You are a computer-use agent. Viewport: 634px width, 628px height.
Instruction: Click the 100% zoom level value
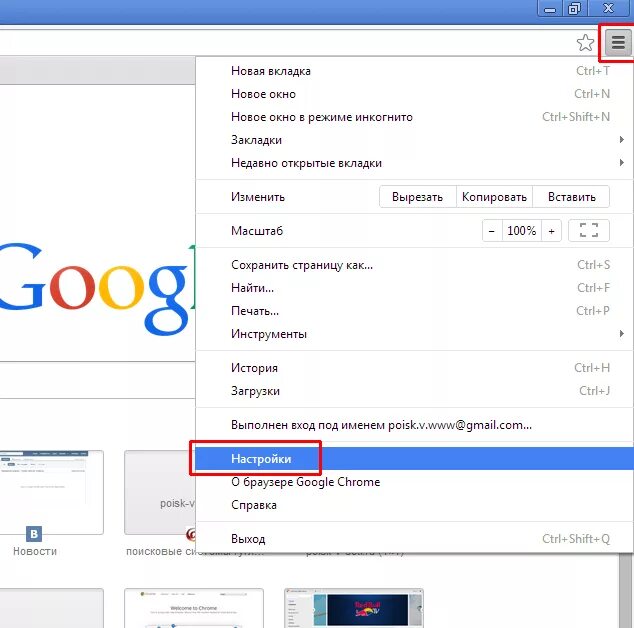pyautogui.click(x=522, y=231)
